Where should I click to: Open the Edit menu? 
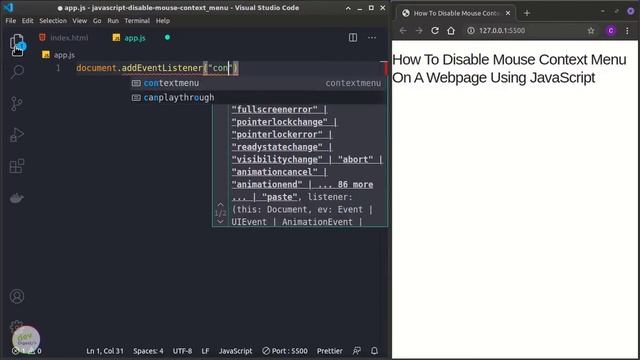pos(27,20)
